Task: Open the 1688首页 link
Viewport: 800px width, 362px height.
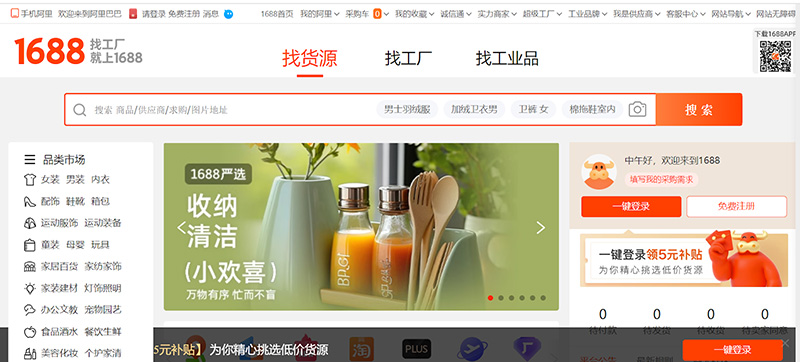Action: coord(277,14)
